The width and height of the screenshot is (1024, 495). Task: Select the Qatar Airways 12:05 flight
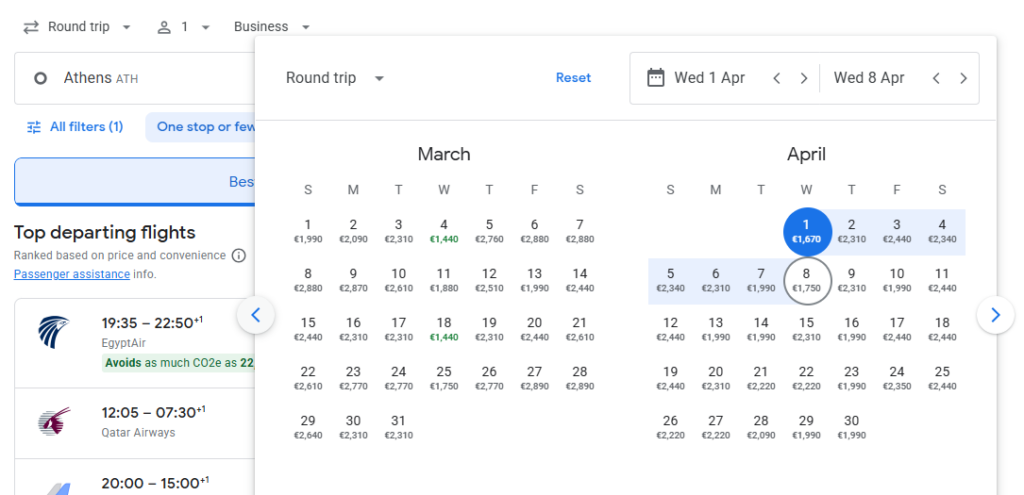135,423
